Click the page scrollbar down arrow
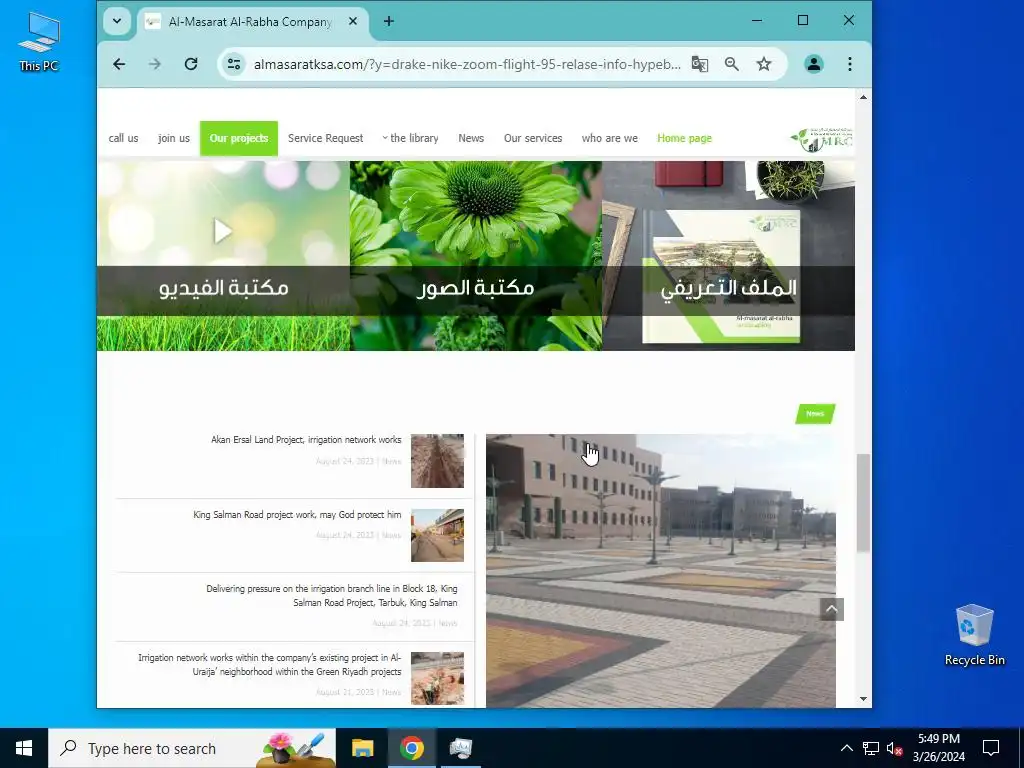The image size is (1024, 768). (x=863, y=699)
